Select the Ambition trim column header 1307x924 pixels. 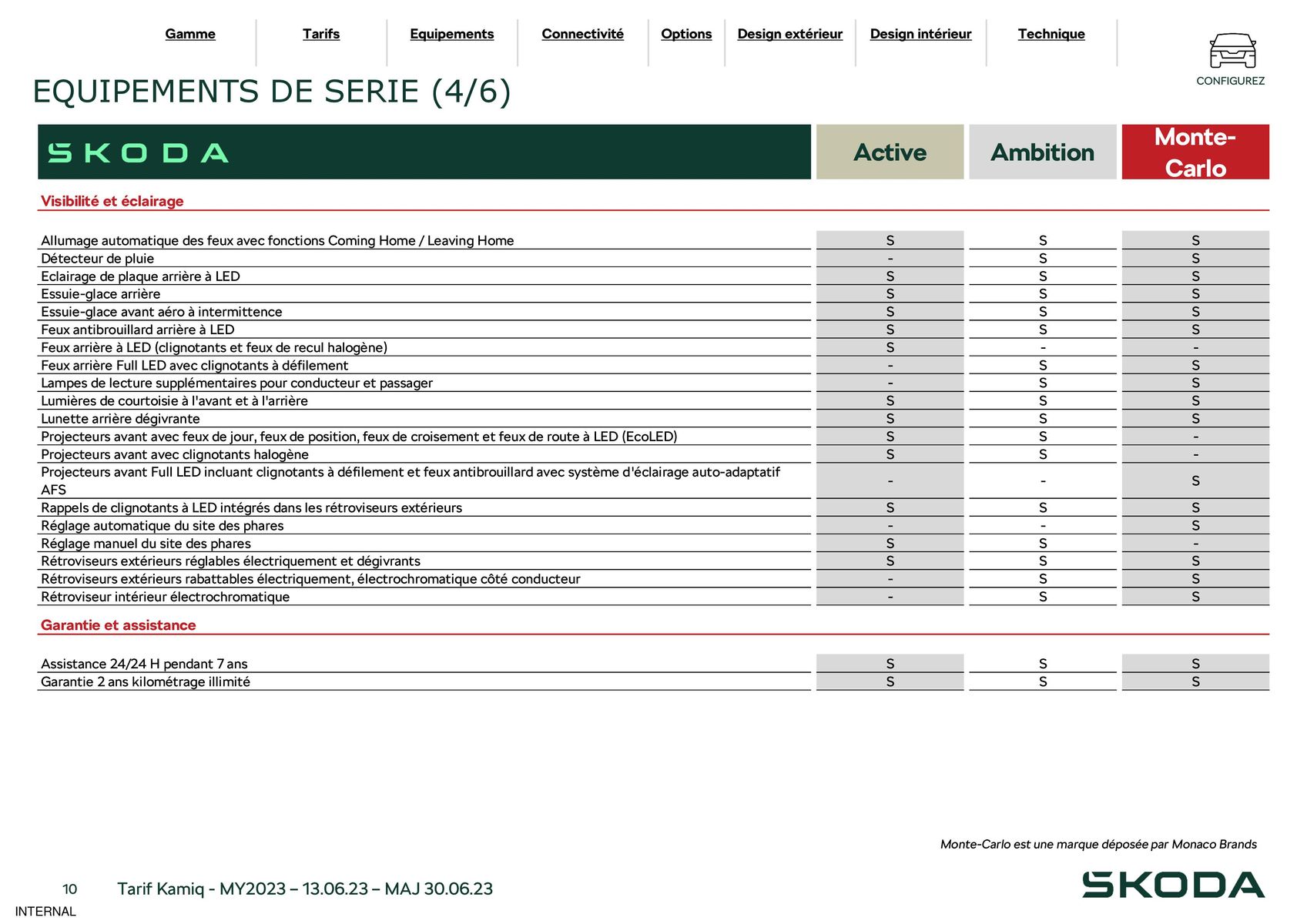click(x=1043, y=152)
